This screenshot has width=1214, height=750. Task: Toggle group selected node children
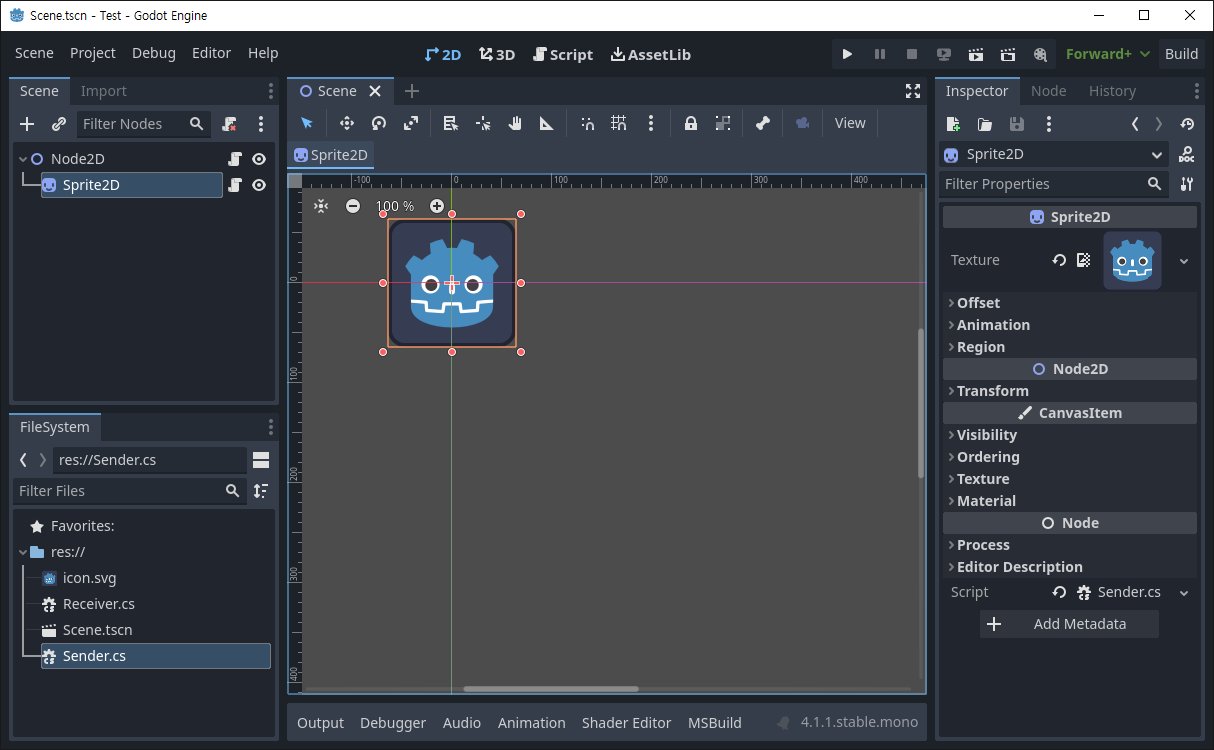click(723, 123)
